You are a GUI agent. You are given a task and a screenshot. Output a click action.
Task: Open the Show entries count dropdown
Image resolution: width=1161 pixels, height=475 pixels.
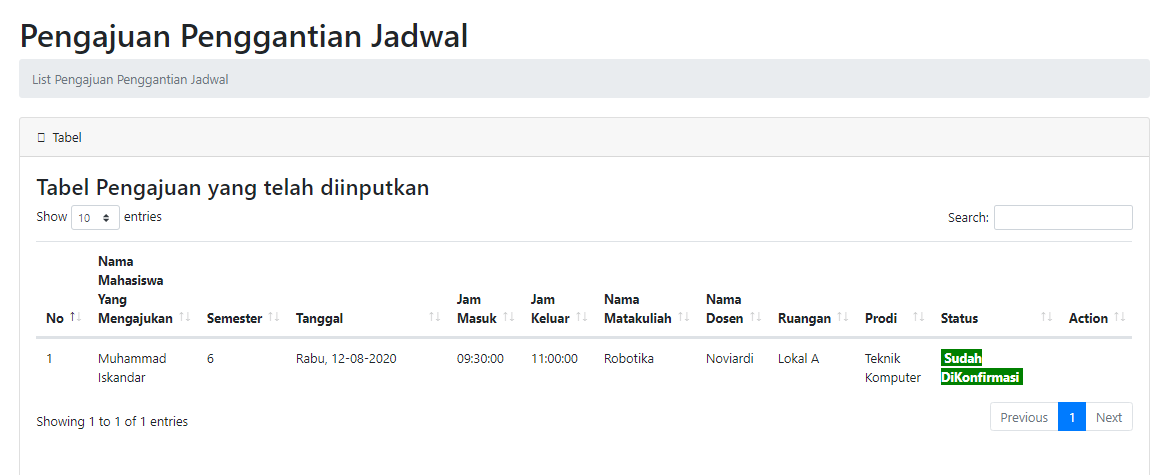click(96, 218)
